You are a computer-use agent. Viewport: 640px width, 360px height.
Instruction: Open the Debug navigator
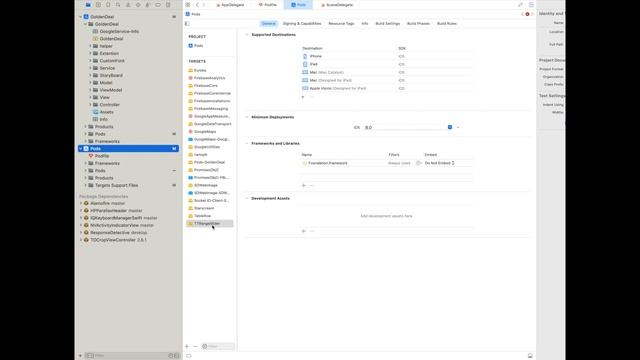point(148,5)
